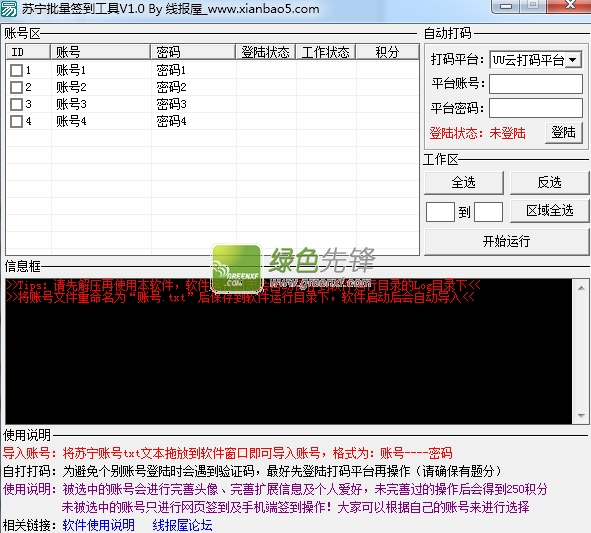The height and width of the screenshot is (533, 591).
Task: Click the 全选 button
Action: pos(464,183)
